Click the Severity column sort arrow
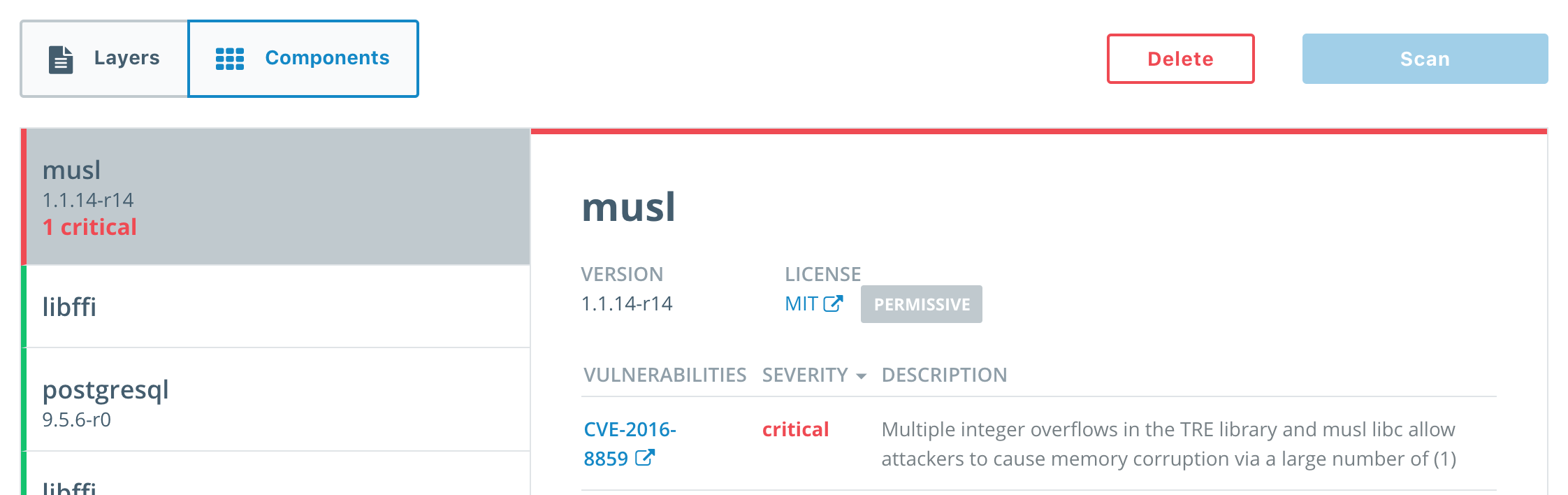1568x495 pixels. click(861, 376)
